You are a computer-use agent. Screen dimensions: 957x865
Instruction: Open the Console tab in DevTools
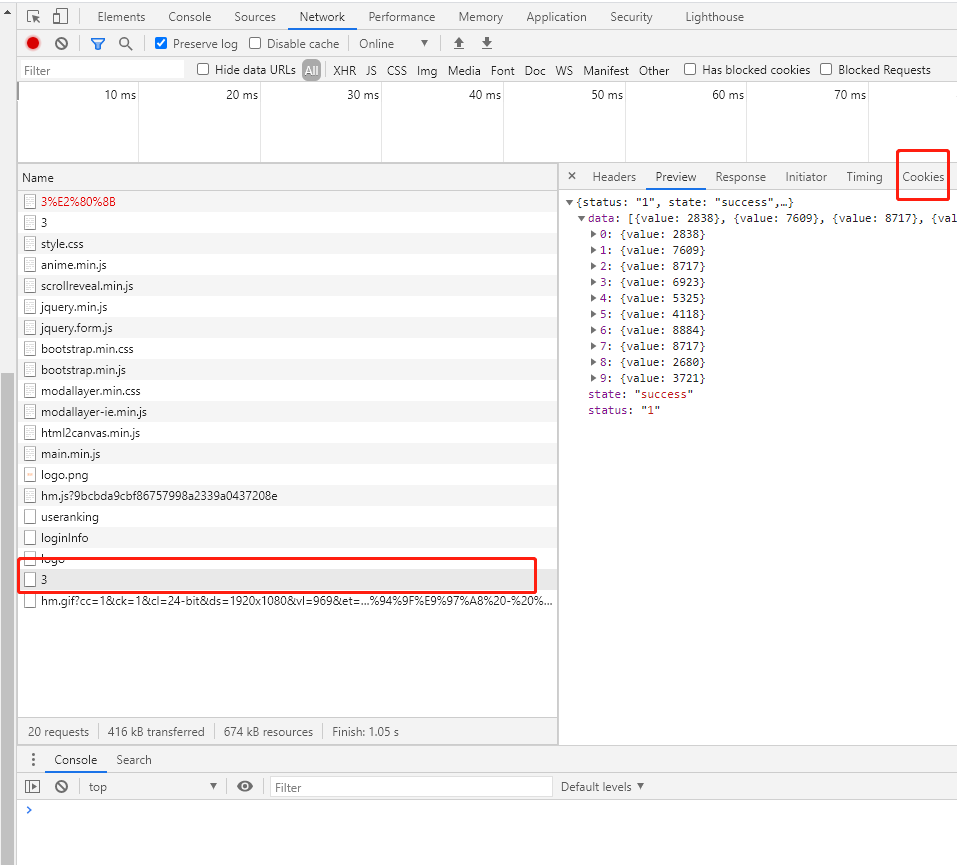(189, 17)
